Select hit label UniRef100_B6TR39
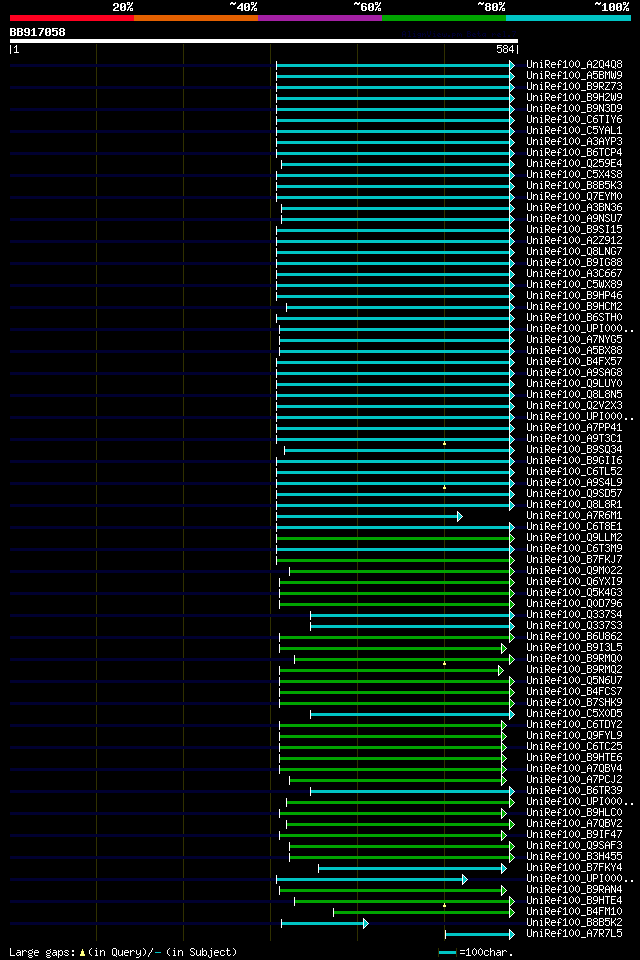Image resolution: width=640 pixels, height=960 pixels. click(x=574, y=792)
